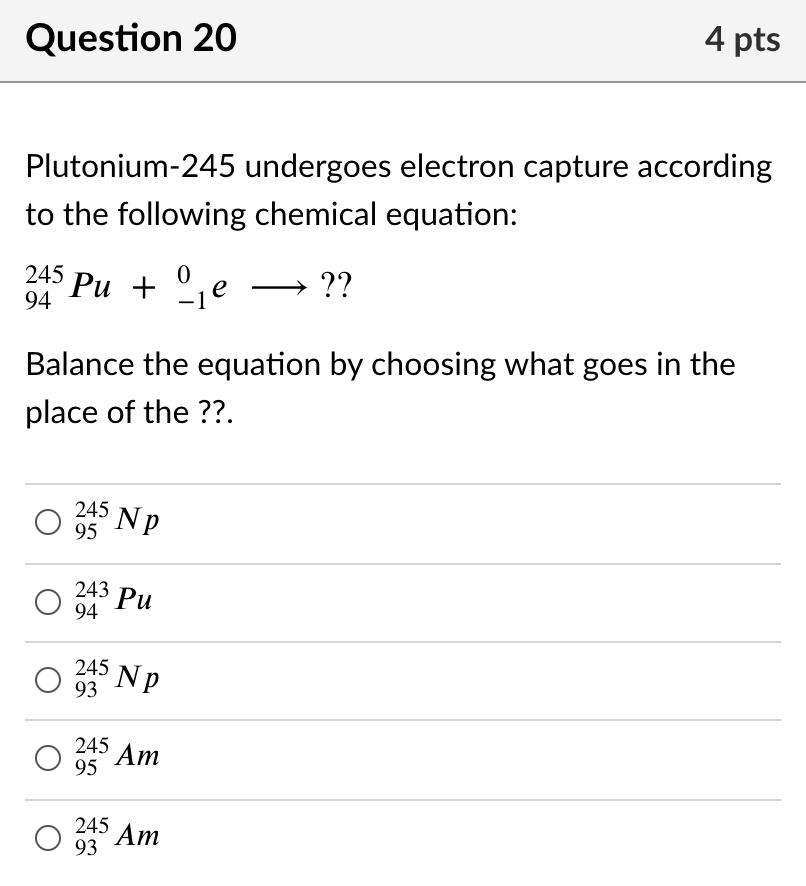This screenshot has height=886, width=806.
Task: Click the reaction arrow in the equation
Action: pyautogui.click(x=276, y=290)
